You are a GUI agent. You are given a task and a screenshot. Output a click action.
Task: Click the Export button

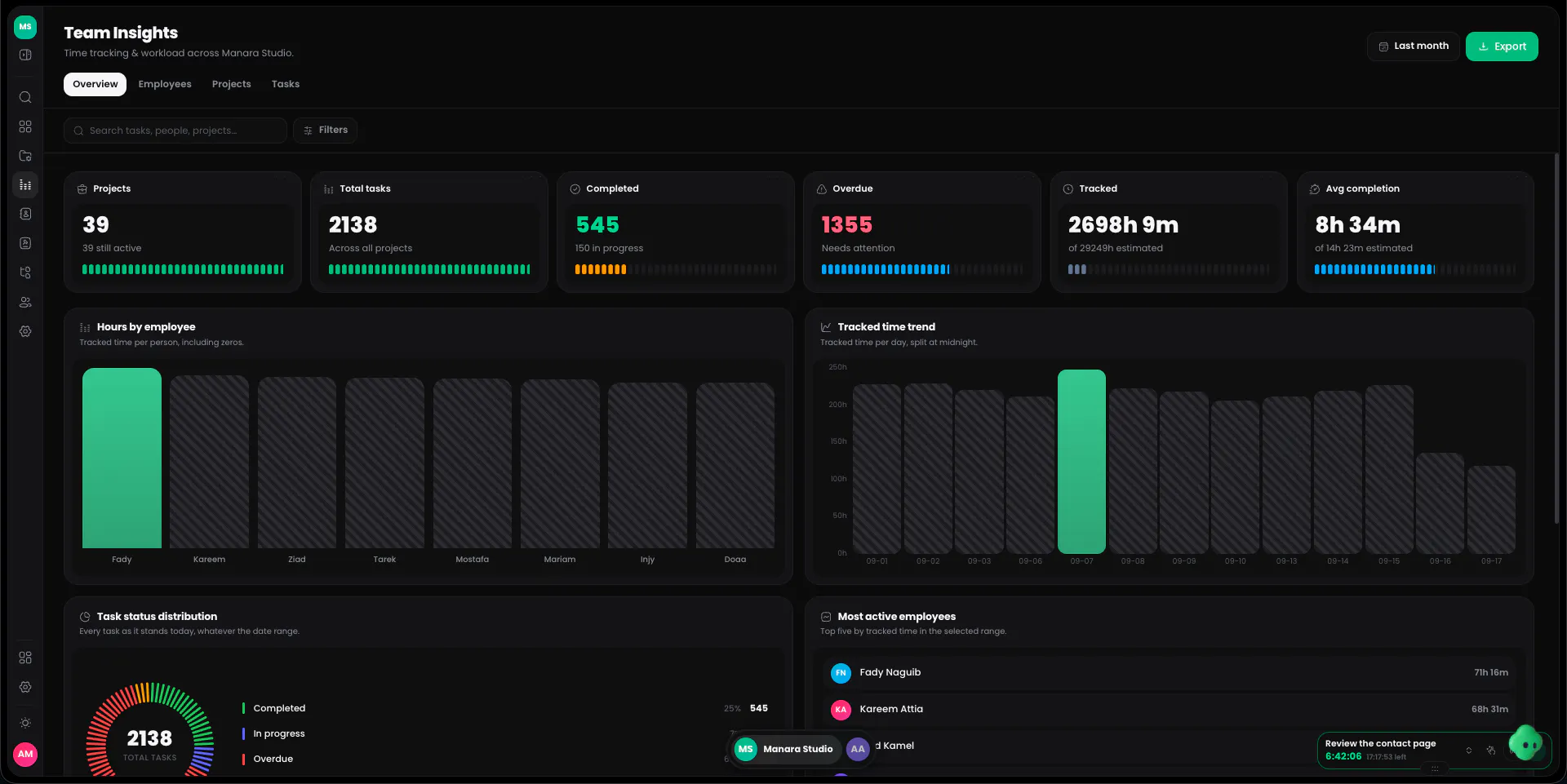pyautogui.click(x=1502, y=47)
